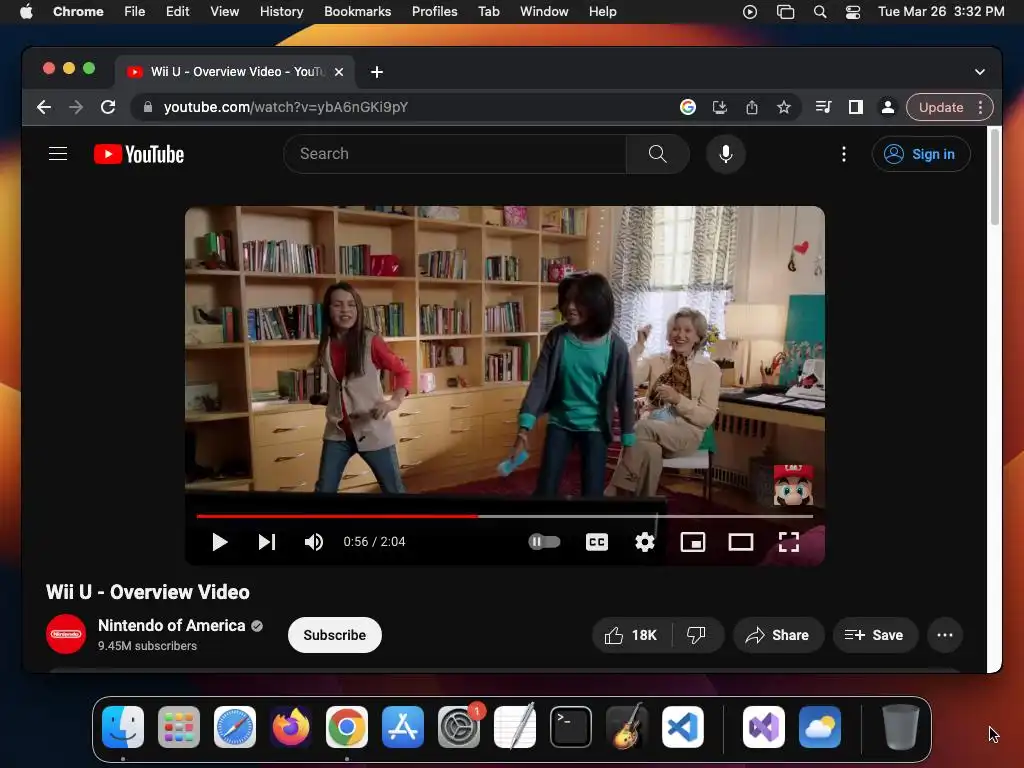Open Nintendo of America channel name link
1024x768 pixels.
pyautogui.click(x=172, y=625)
